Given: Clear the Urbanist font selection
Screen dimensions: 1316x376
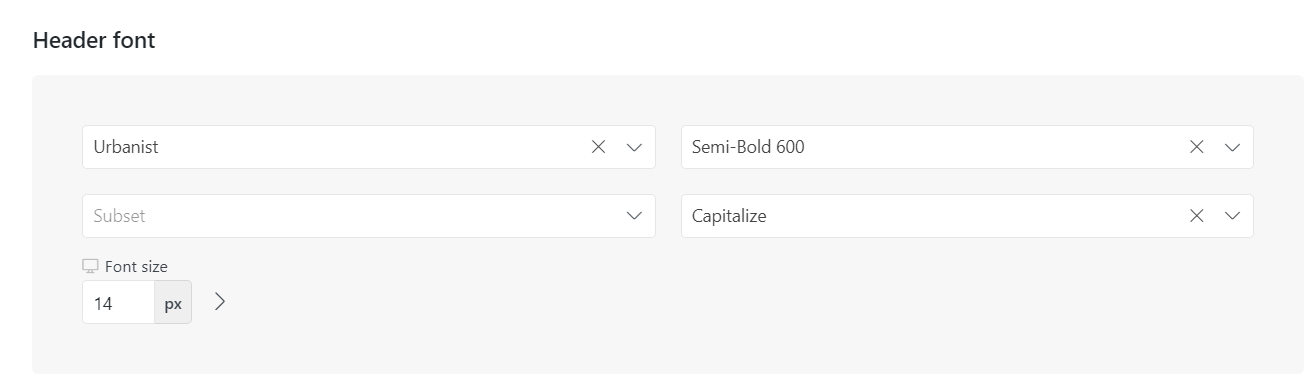Looking at the screenshot, I should coord(599,147).
